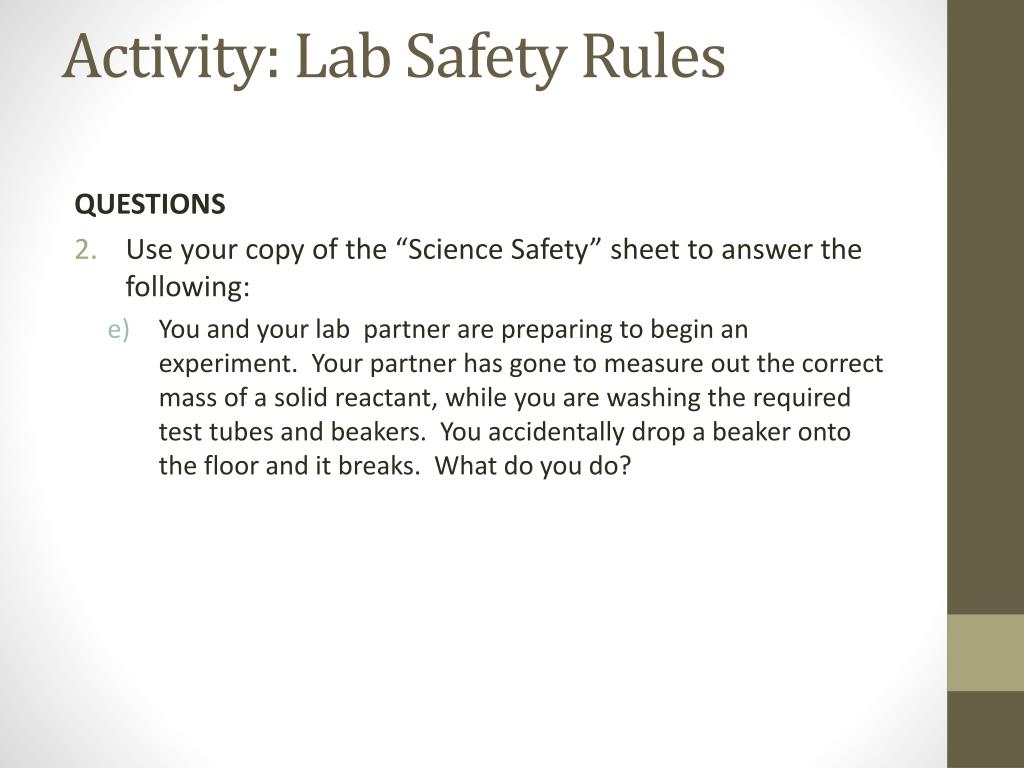Viewport: 1024px width, 768px height.
Task: Click the word "Rules" in the title
Action: (x=653, y=56)
